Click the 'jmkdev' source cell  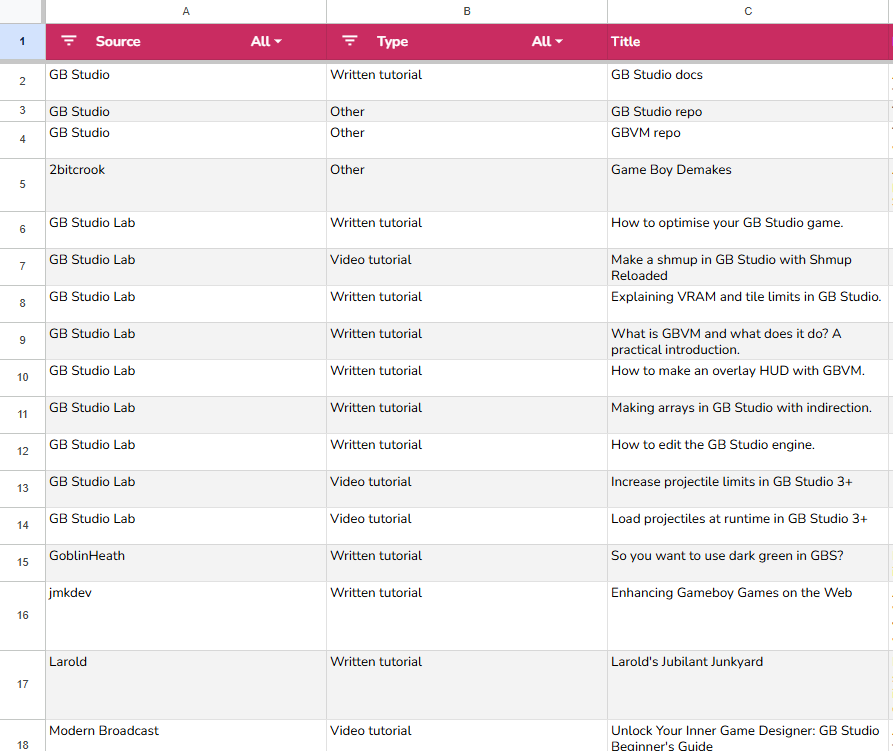[x=186, y=616]
